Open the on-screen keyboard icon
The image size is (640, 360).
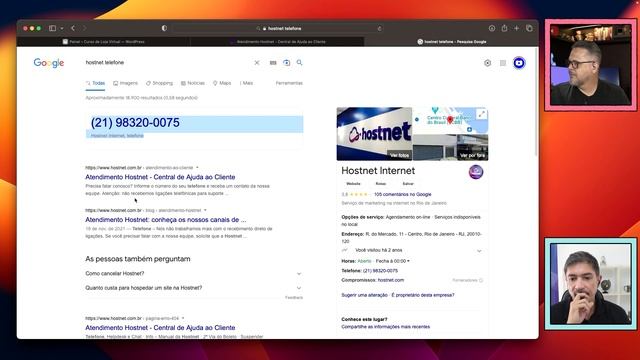pos(273,63)
